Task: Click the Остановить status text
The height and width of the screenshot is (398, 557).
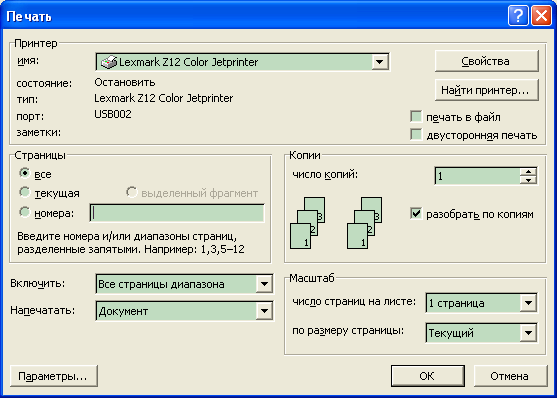Action: tap(125, 82)
